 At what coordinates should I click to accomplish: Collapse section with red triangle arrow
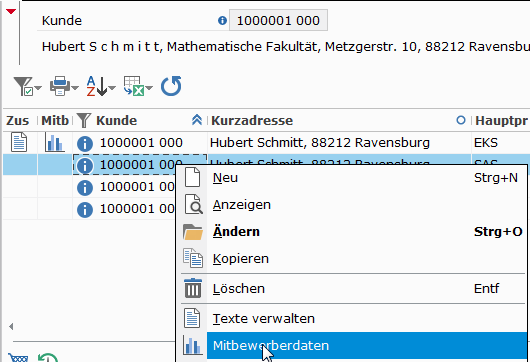pyautogui.click(x=11, y=11)
